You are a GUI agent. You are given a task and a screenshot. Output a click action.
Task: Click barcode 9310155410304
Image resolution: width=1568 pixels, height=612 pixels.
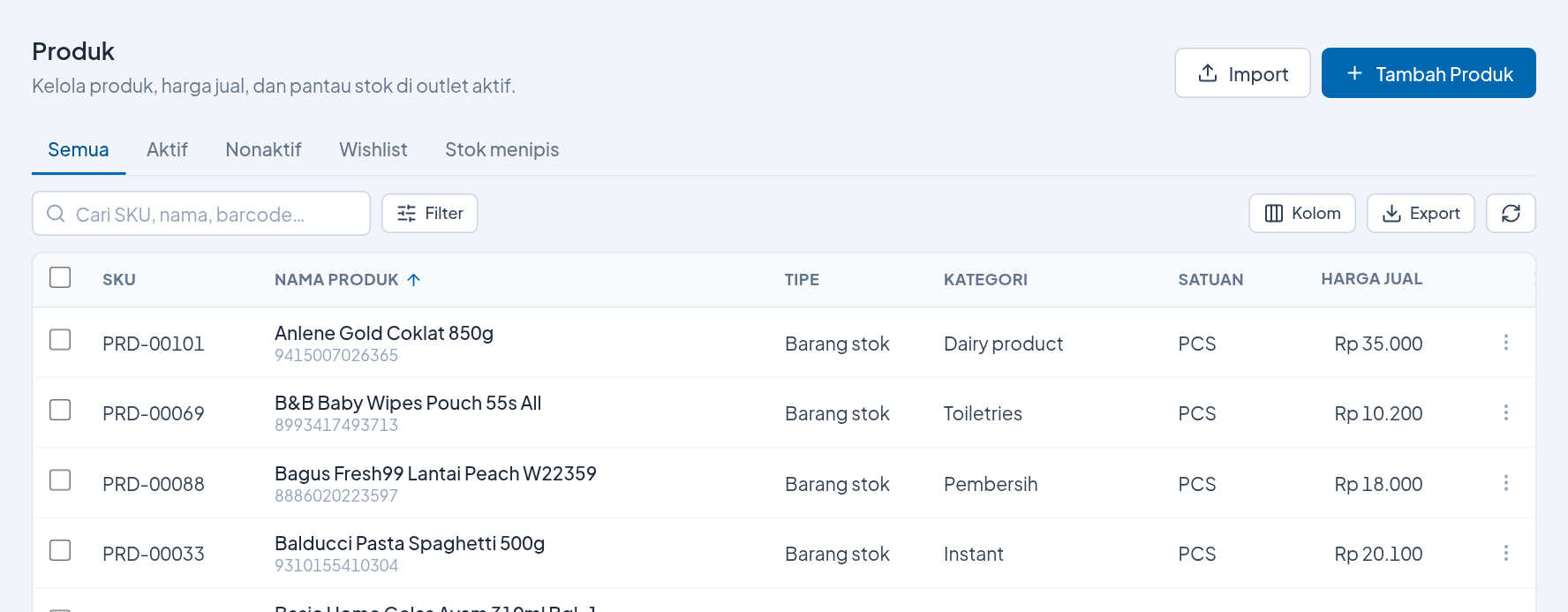point(336,565)
